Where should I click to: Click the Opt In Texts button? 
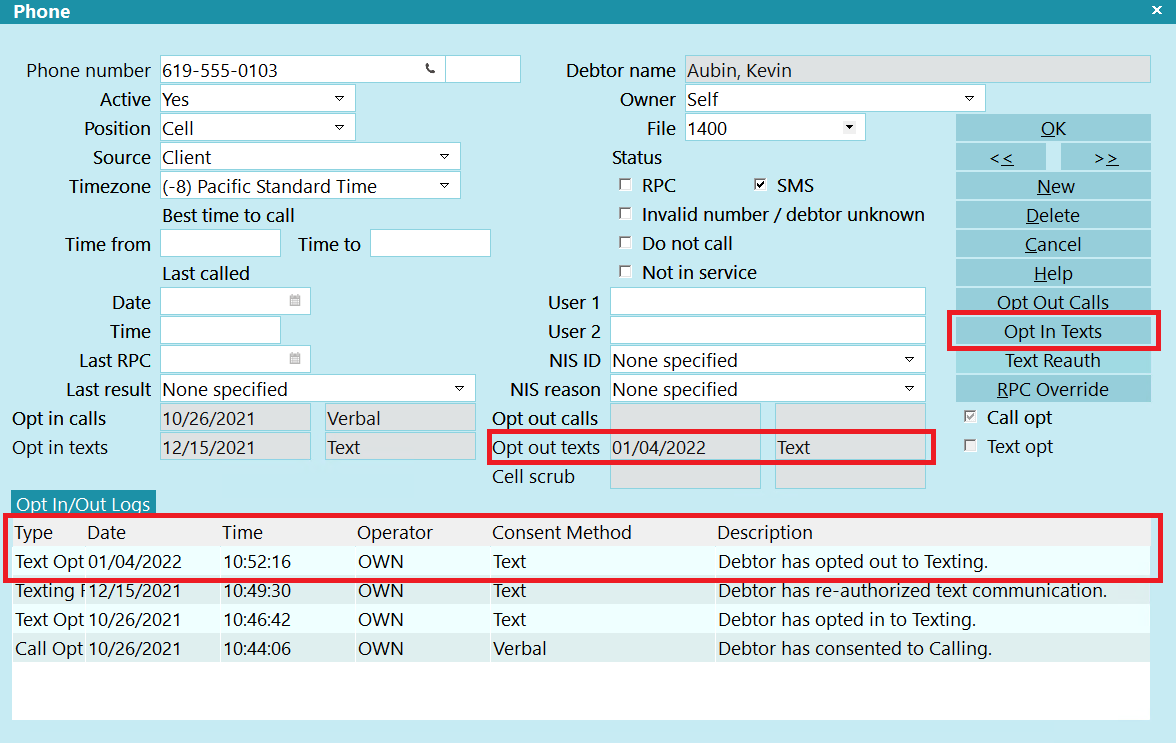tap(1053, 331)
